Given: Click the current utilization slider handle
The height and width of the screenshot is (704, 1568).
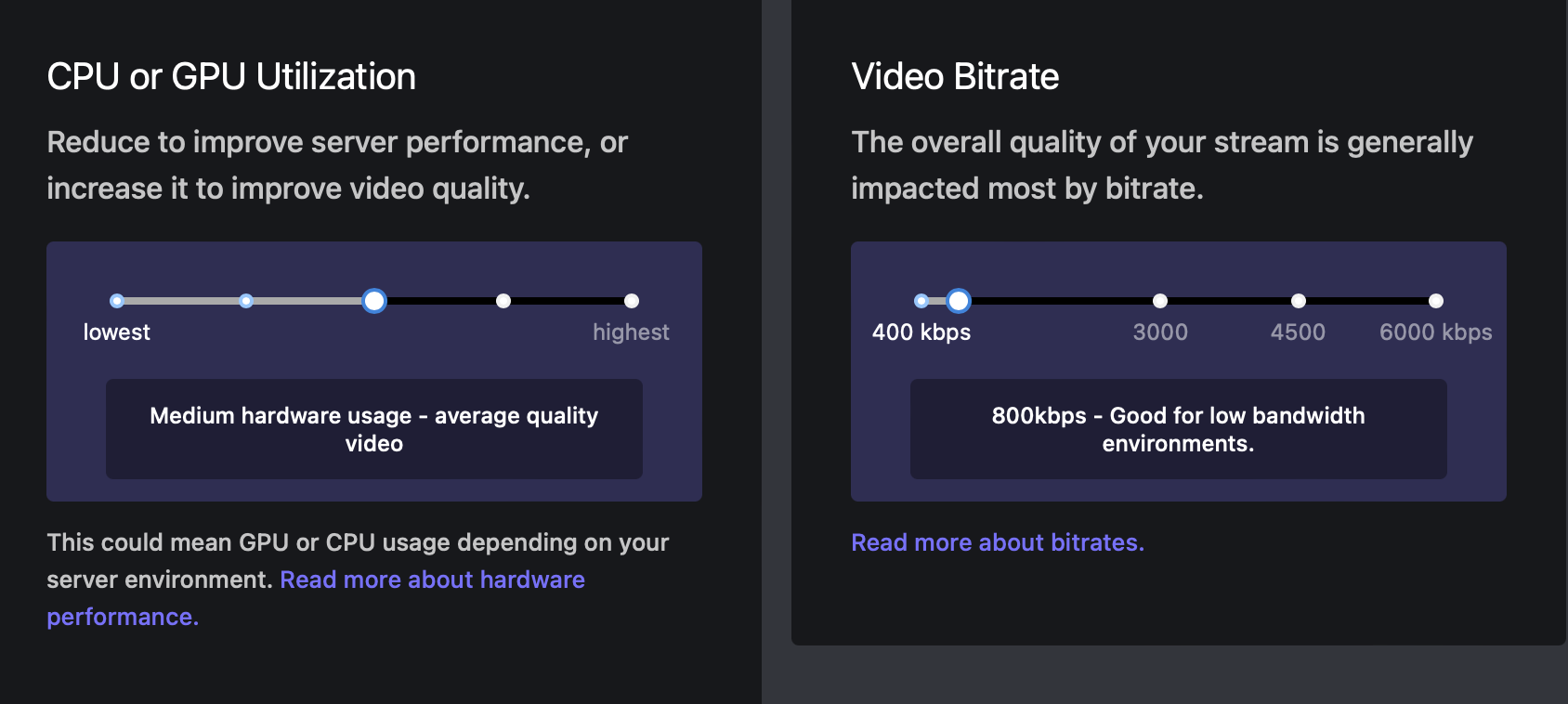Looking at the screenshot, I should tap(373, 301).
